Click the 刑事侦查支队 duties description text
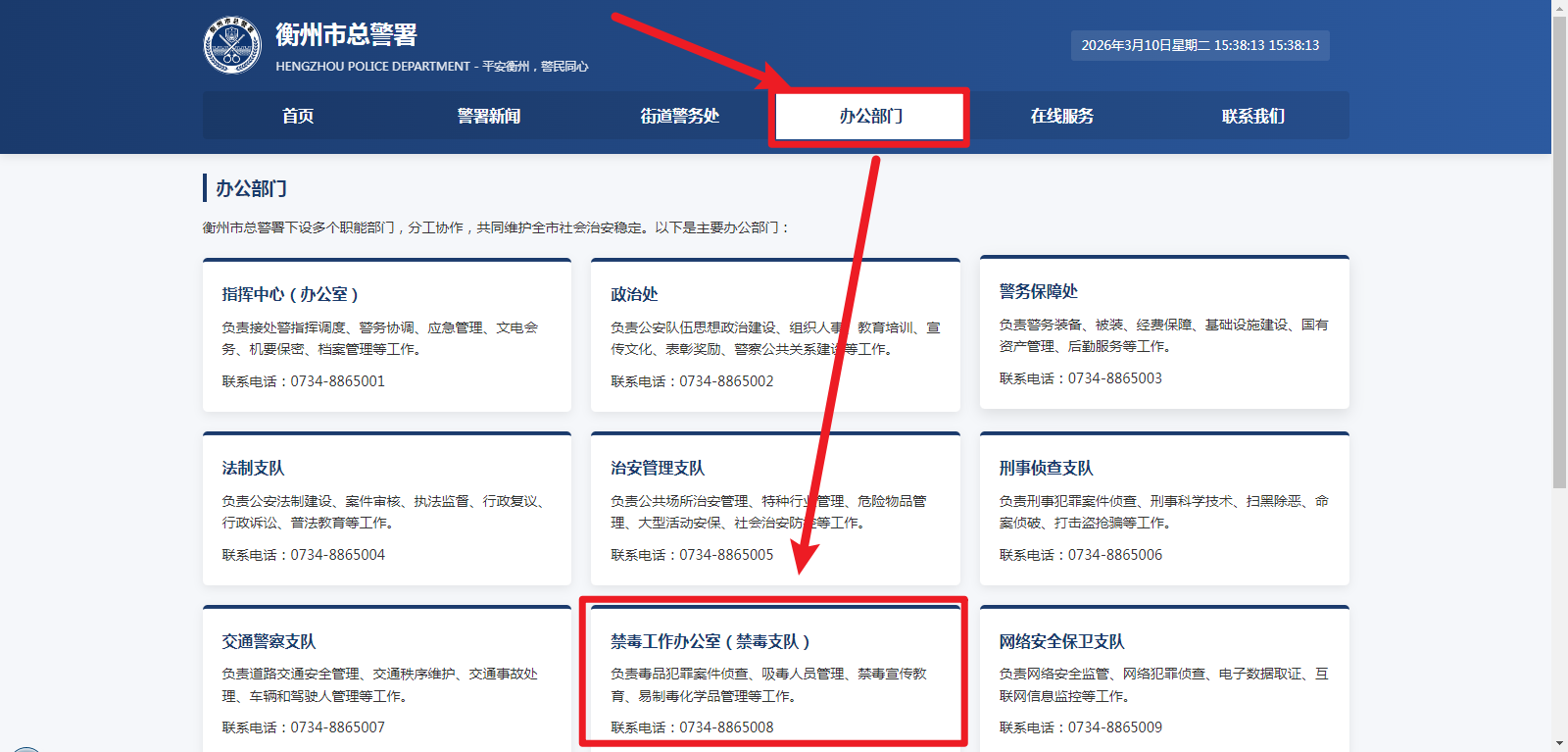The width and height of the screenshot is (1568, 752). pos(1164,512)
